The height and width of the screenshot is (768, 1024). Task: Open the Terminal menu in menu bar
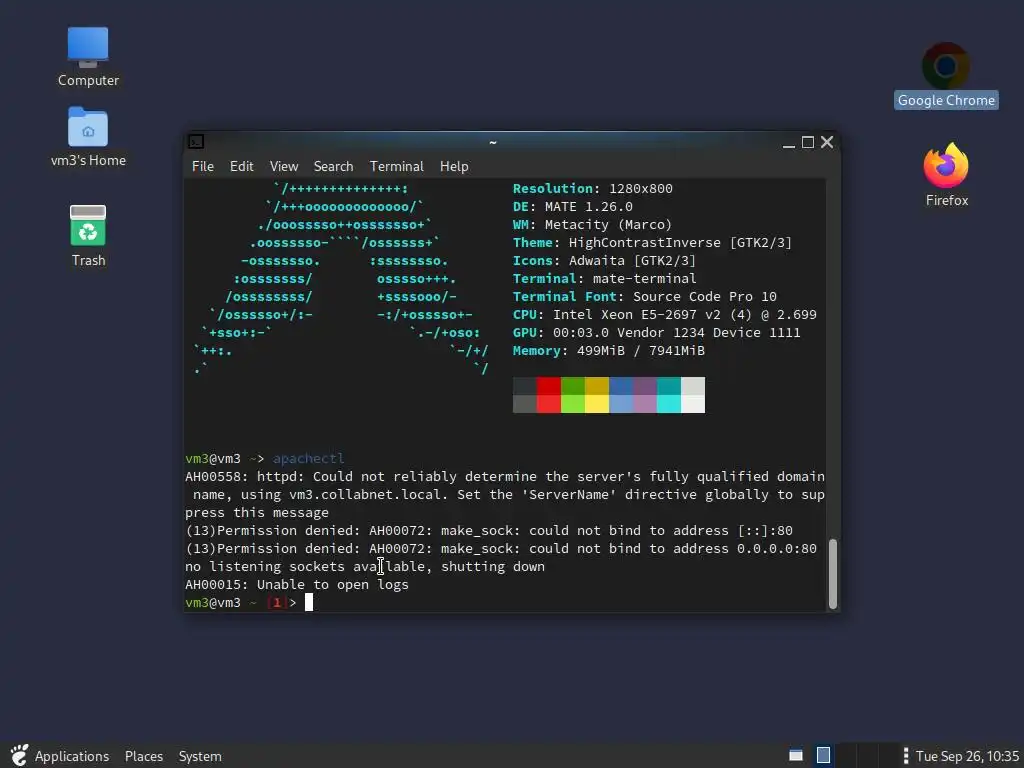click(x=396, y=167)
